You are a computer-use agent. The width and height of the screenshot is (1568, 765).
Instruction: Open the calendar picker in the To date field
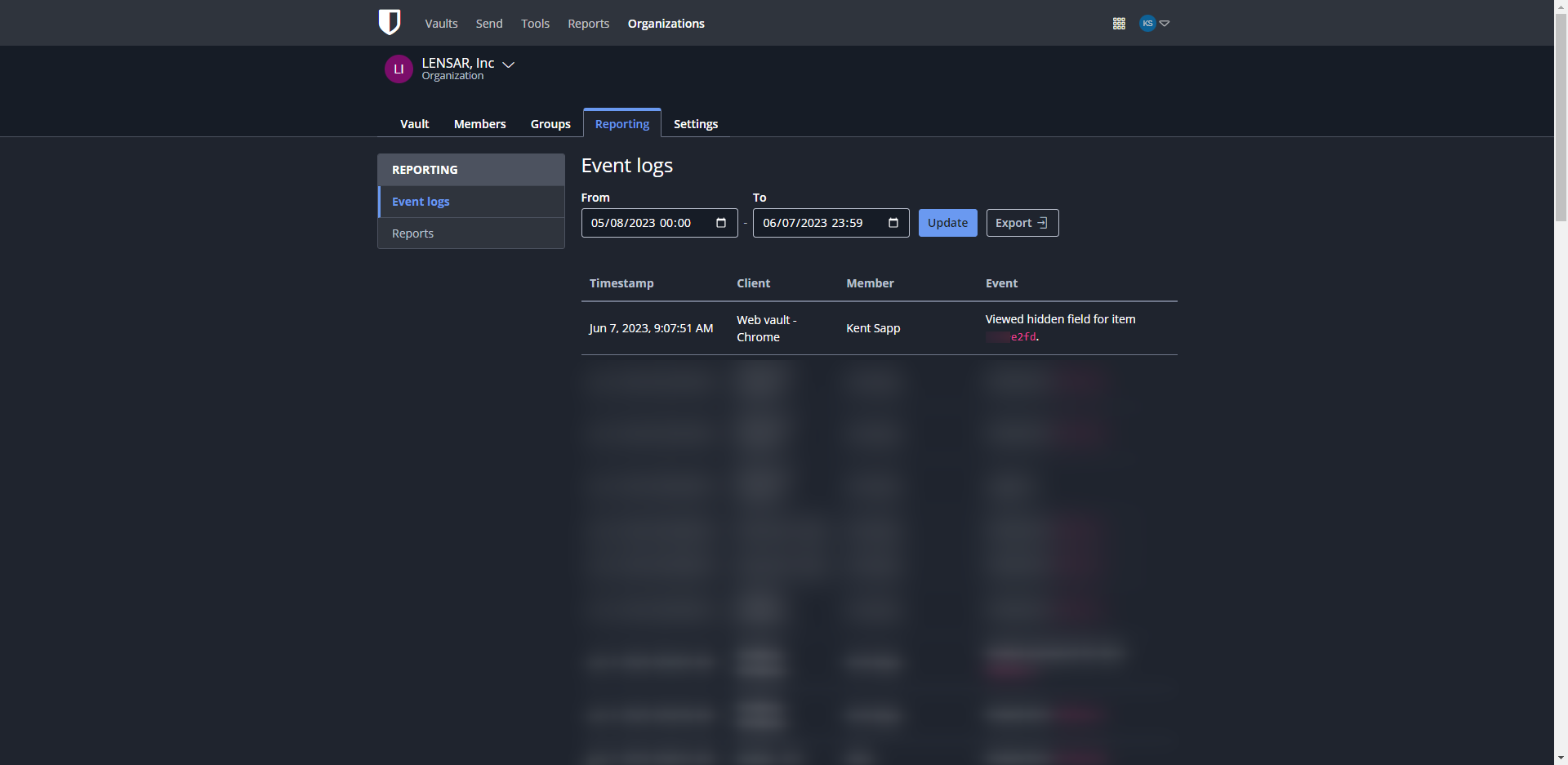[893, 222]
